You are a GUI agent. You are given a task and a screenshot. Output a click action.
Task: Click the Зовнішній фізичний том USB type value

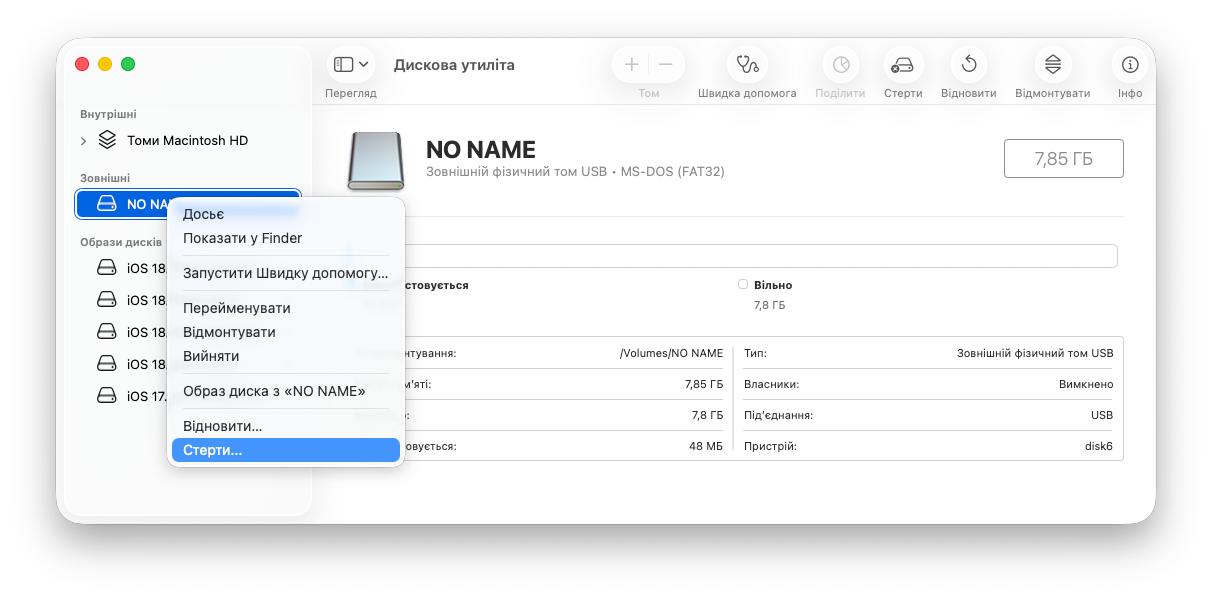1035,354
